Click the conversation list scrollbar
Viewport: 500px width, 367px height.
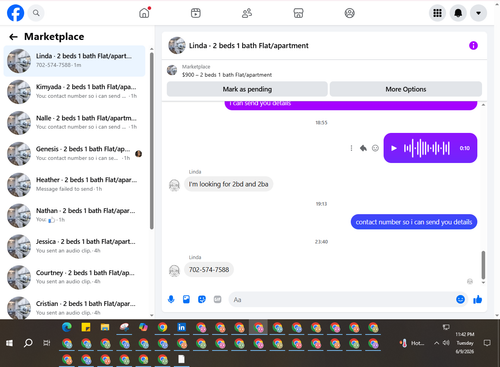(x=152, y=140)
